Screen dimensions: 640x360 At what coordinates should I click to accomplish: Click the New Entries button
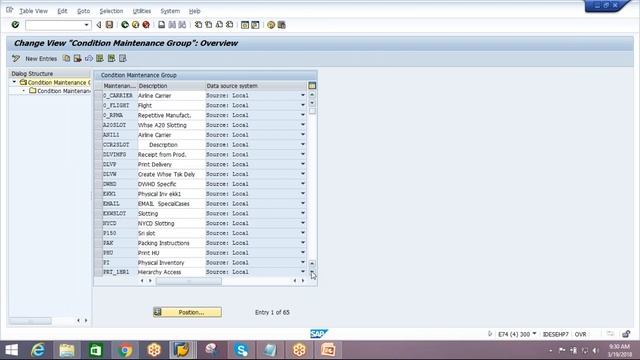[x=41, y=59]
